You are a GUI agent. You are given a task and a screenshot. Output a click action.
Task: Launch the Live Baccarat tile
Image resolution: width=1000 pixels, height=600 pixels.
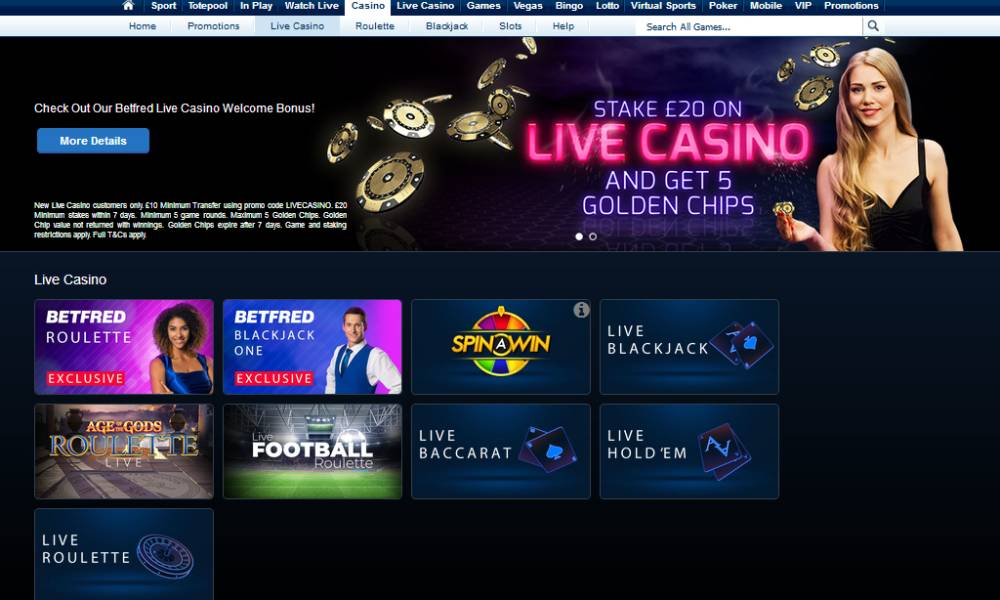[501, 451]
